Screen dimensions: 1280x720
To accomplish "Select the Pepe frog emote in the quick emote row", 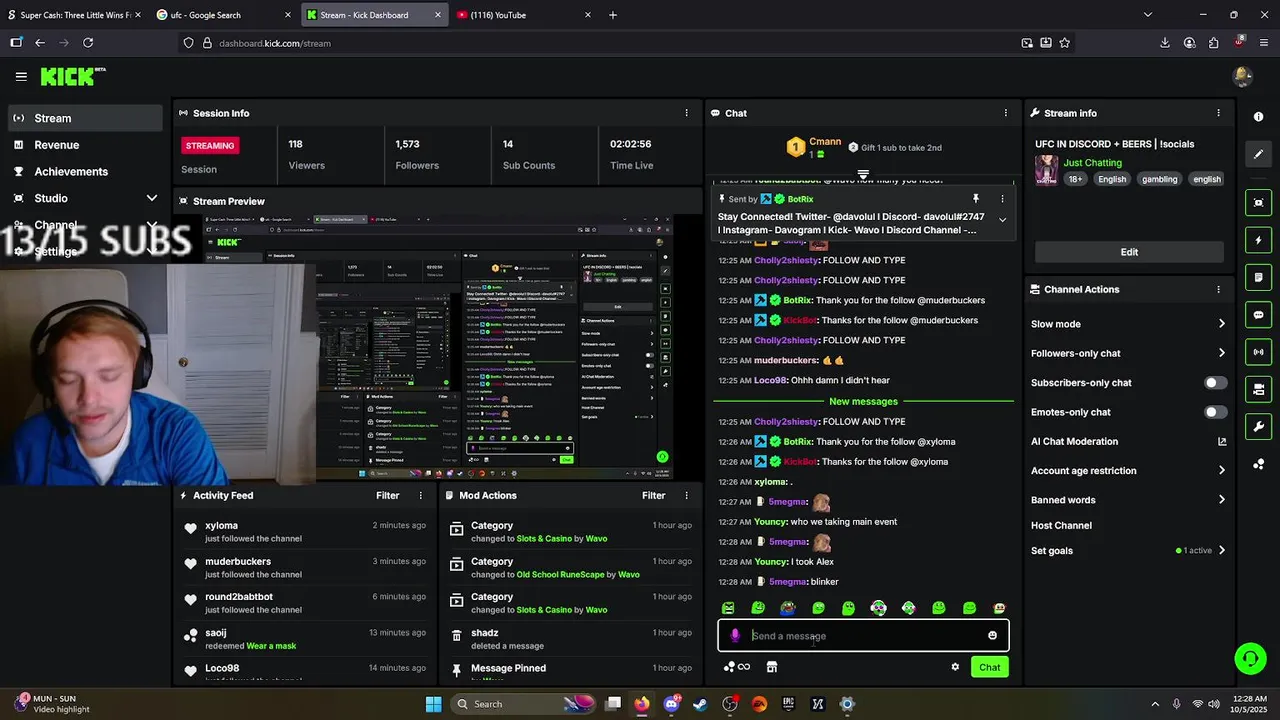I will click(788, 608).
